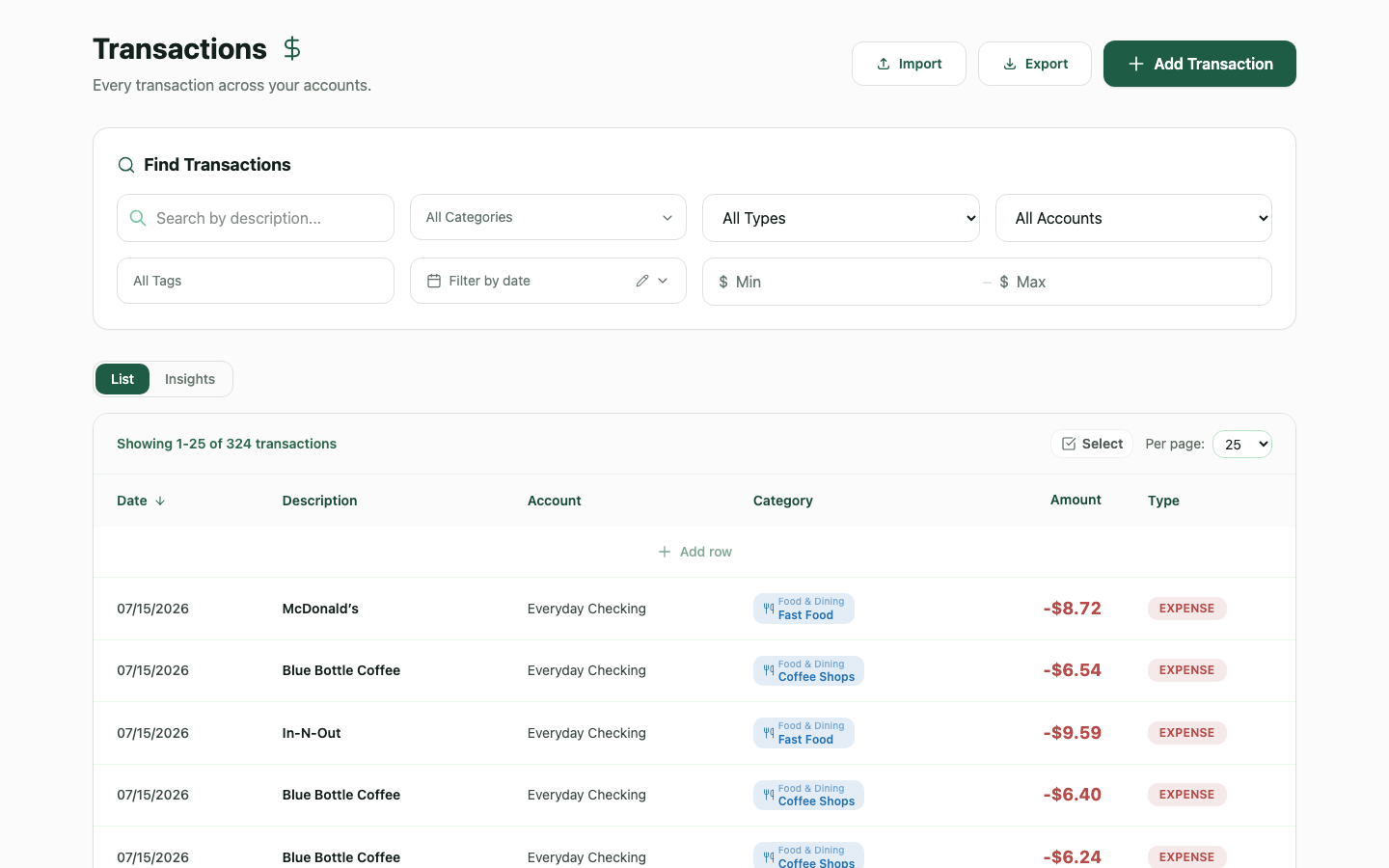
Task: Click the dollar sign icon beside Transactions title
Action: (292, 48)
